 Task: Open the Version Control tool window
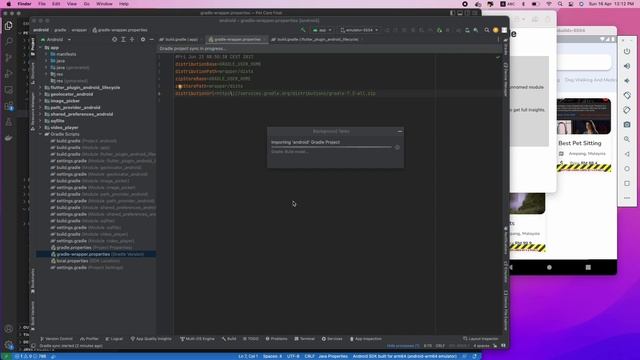click(56, 339)
